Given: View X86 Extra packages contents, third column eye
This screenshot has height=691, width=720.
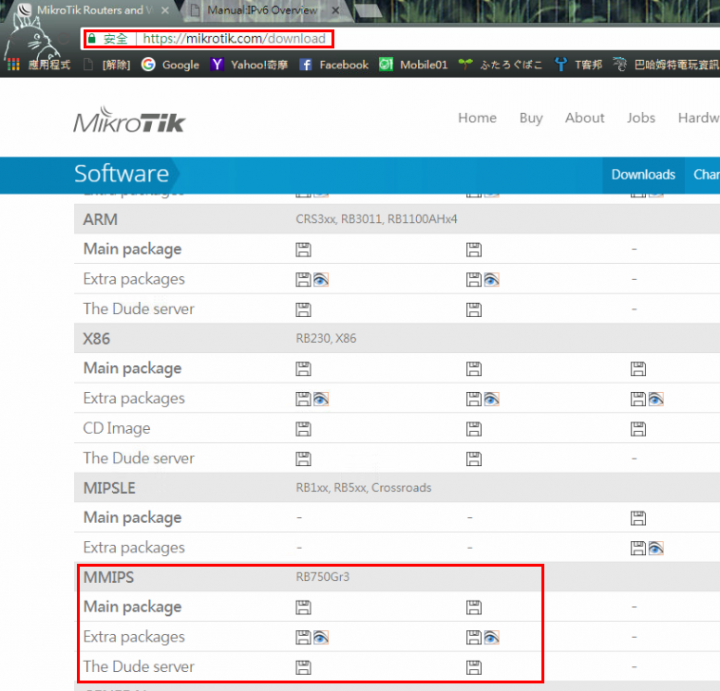Looking at the screenshot, I should [x=656, y=399].
